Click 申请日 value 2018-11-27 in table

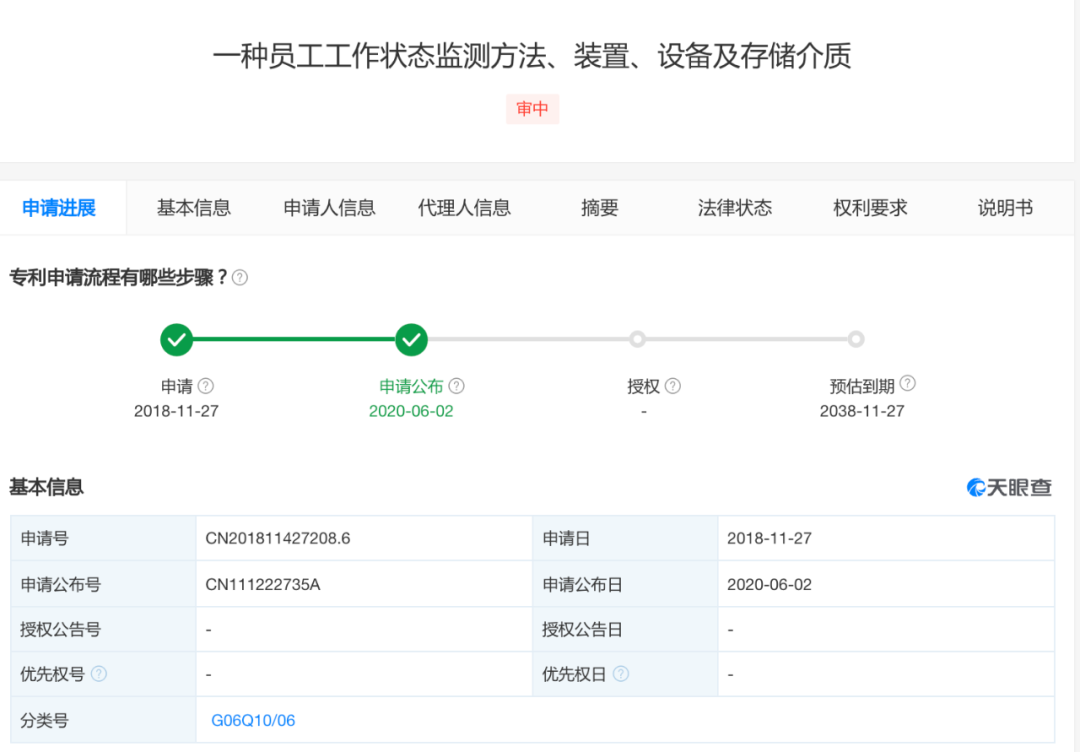tap(769, 539)
